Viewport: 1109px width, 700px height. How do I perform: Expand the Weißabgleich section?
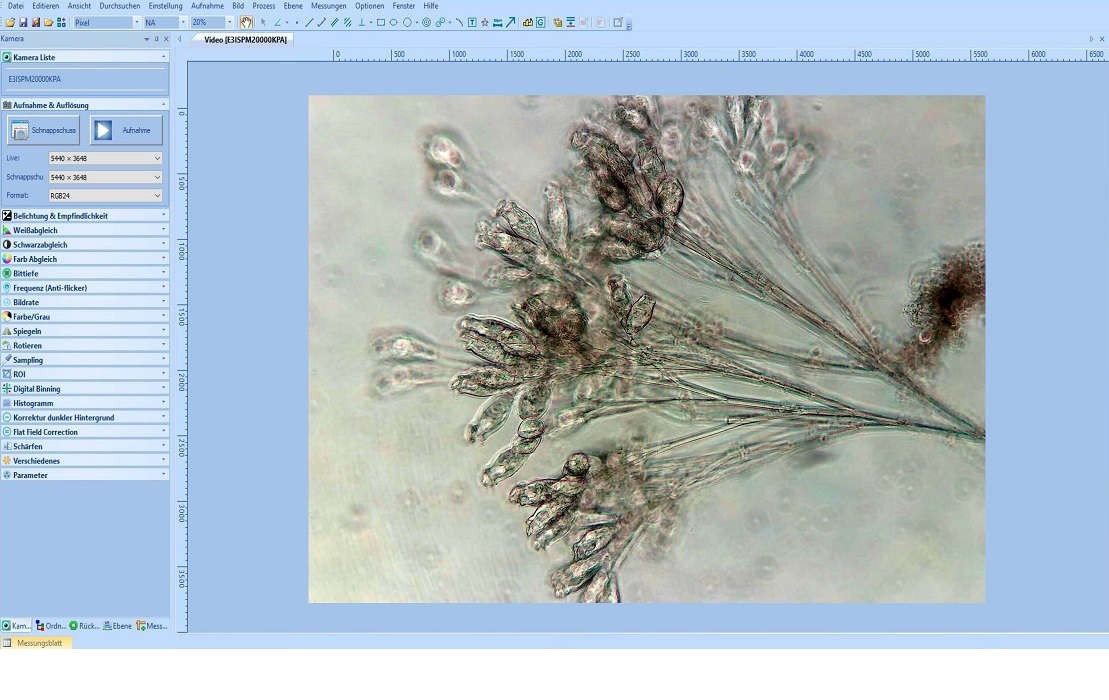tap(84, 230)
